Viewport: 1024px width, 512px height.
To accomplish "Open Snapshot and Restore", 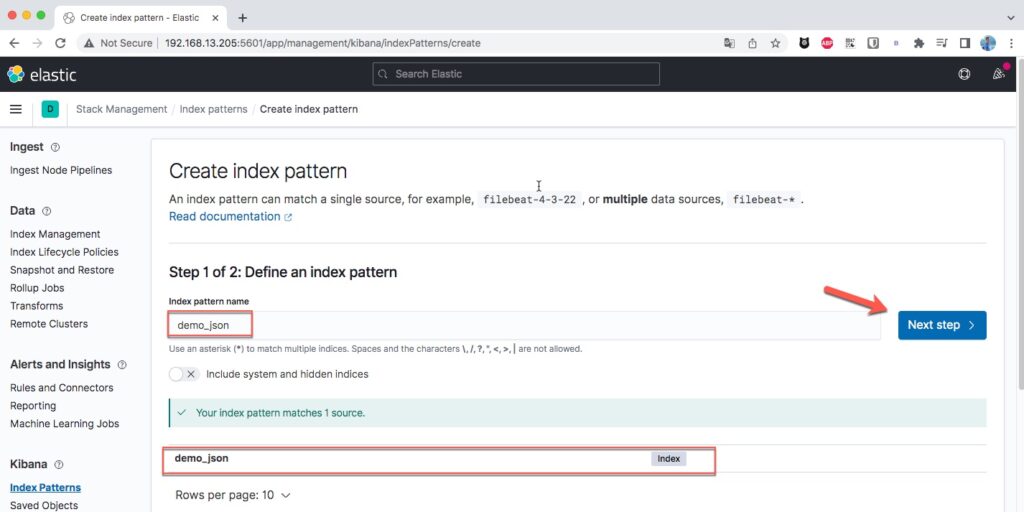I will (62, 270).
